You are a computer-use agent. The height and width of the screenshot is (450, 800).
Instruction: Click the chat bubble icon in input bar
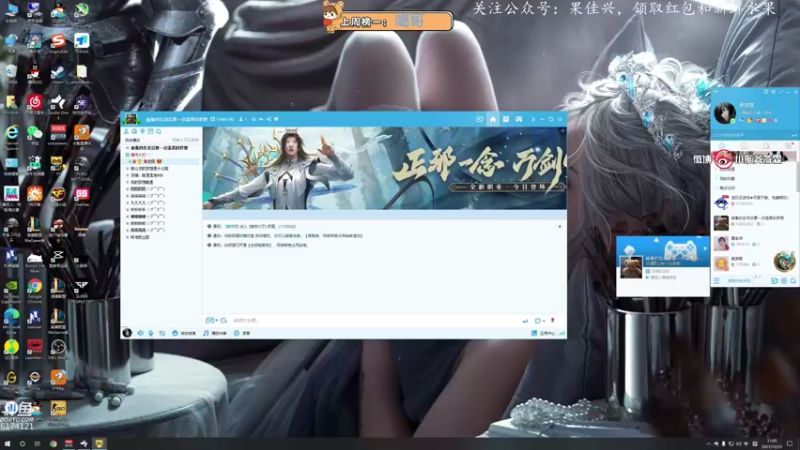tap(537, 320)
